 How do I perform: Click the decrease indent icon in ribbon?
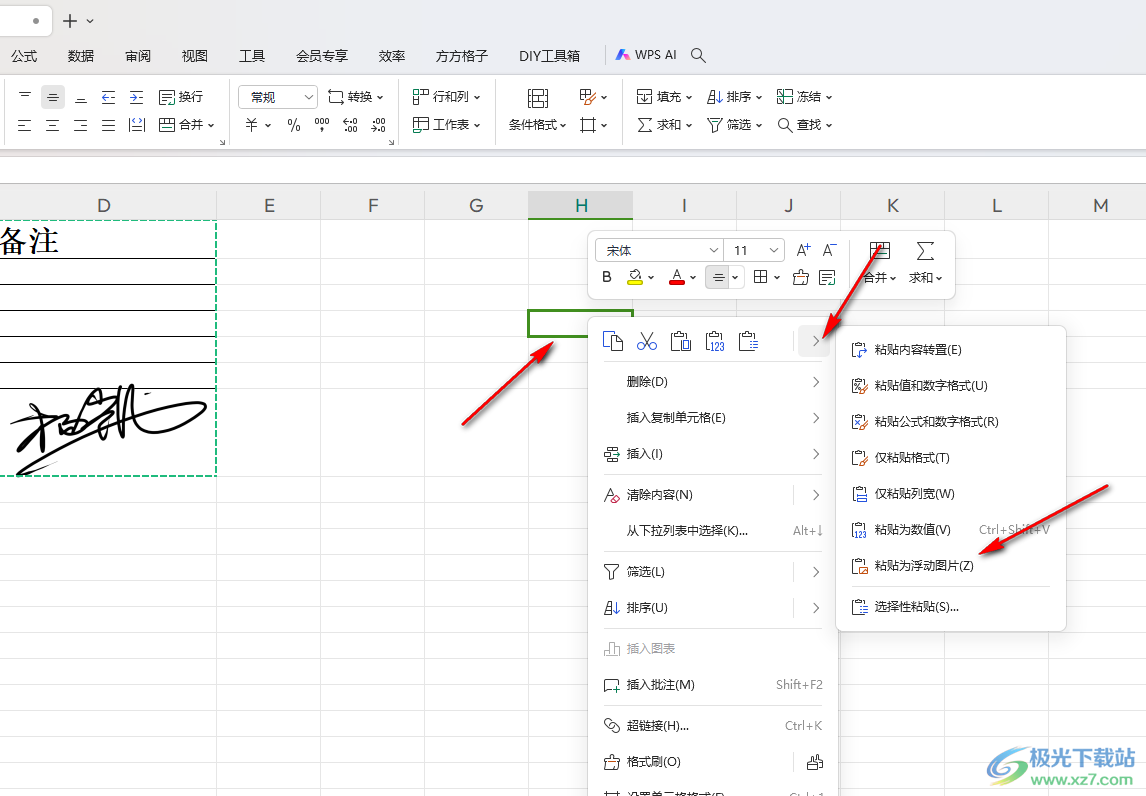[x=108, y=96]
